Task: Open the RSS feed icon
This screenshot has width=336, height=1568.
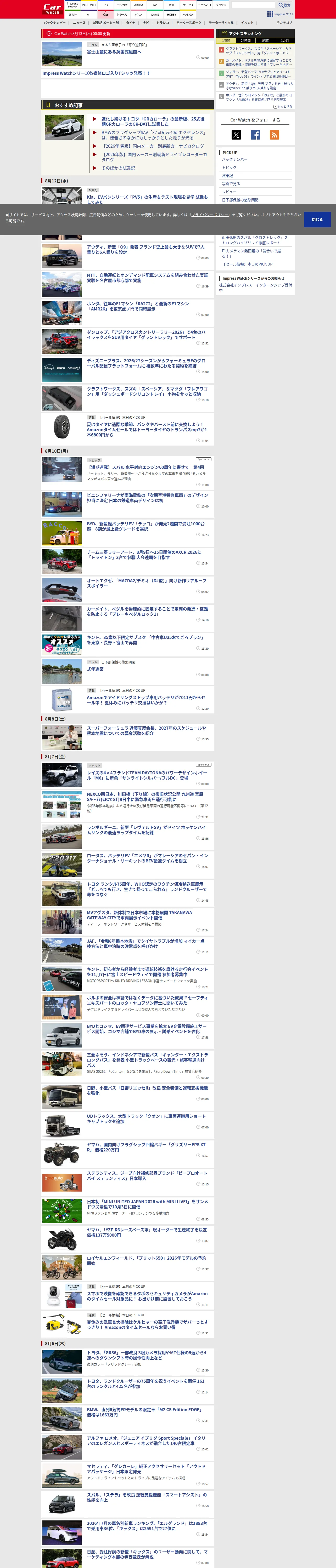Action: [275, 135]
